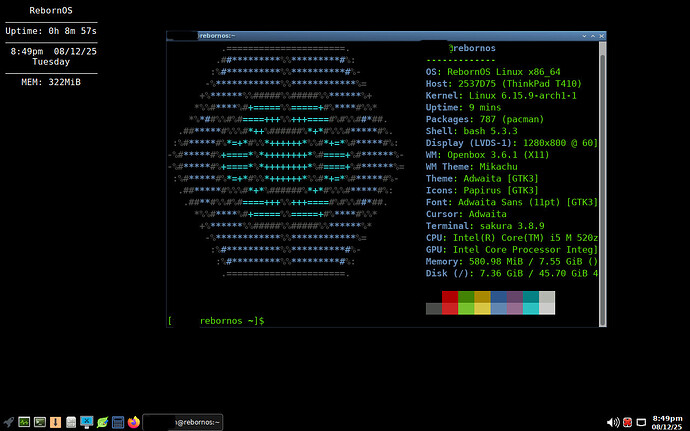Click the 'Packages: 787 (pacman)' line
Image resolution: width=690 pixels, height=431 pixels.
(484, 119)
